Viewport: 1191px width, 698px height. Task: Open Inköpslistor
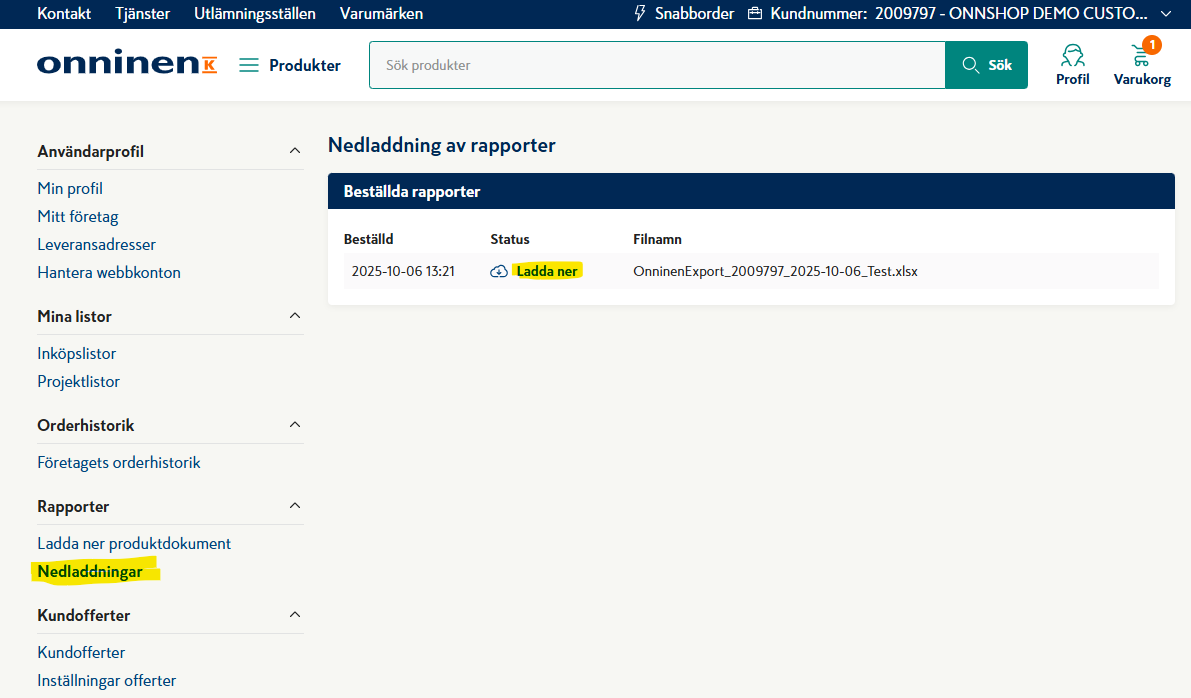[77, 354]
